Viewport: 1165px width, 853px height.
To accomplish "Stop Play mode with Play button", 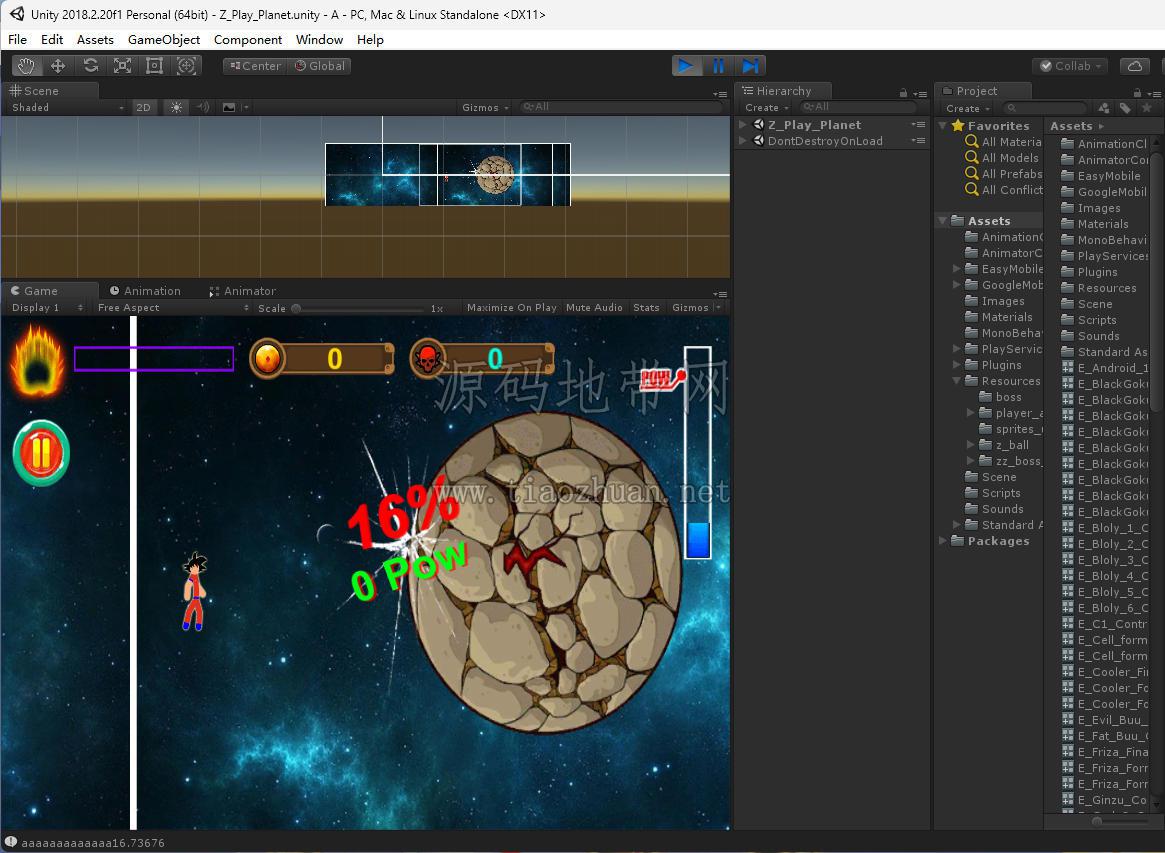I will (687, 66).
